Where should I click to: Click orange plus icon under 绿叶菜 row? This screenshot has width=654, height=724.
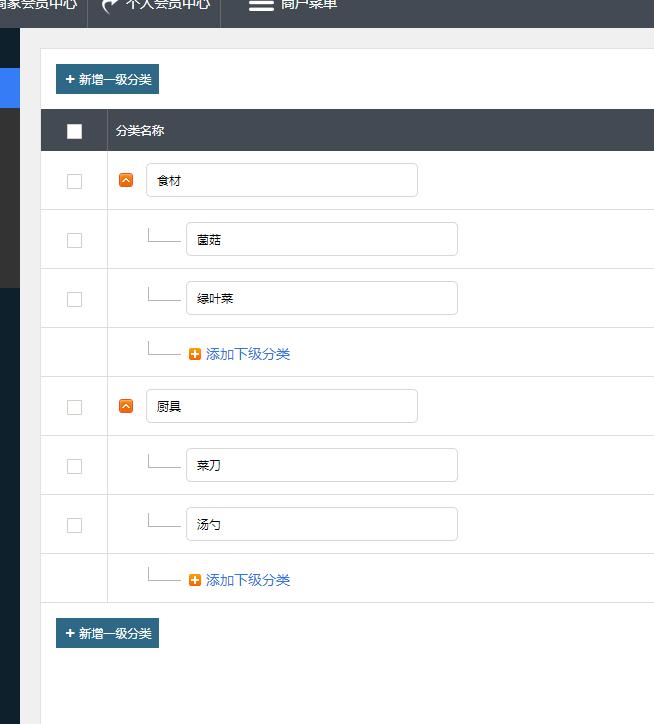coord(195,354)
